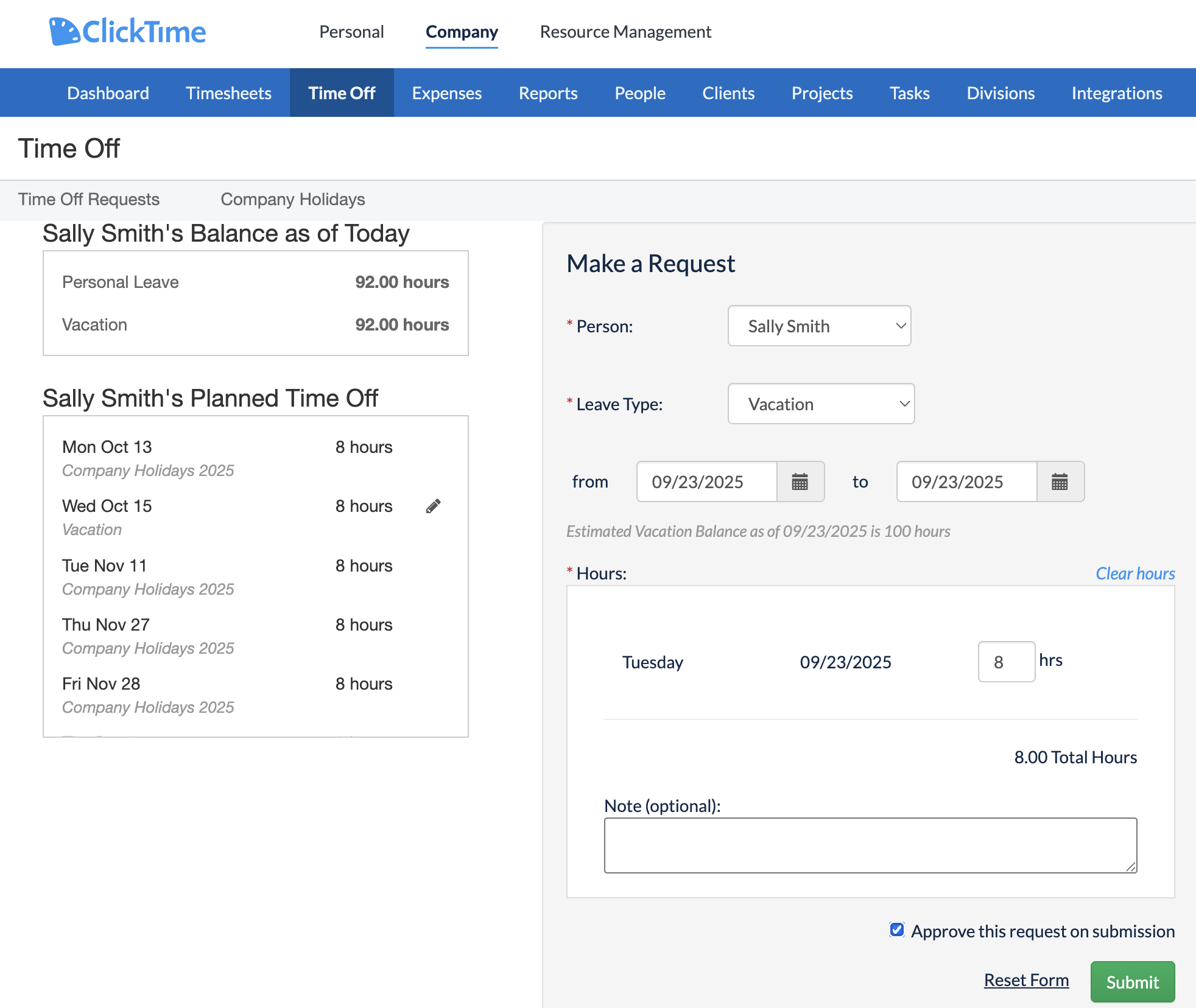Open the Projects tab
This screenshot has height=1008, width=1196.
(x=822, y=93)
